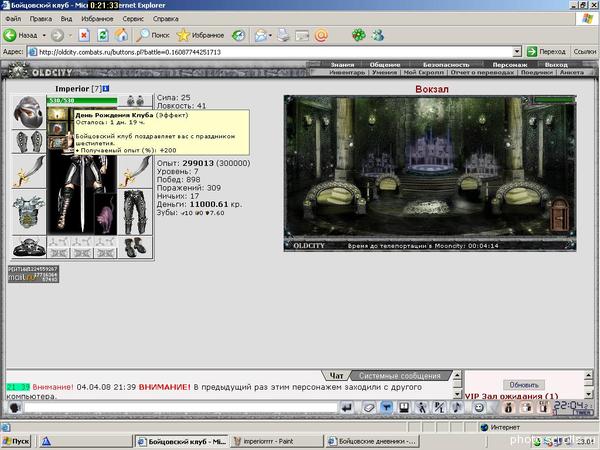This screenshot has width=600, height=450.
Task: Open the smiley emoticons picker
Action: pyautogui.click(x=479, y=408)
